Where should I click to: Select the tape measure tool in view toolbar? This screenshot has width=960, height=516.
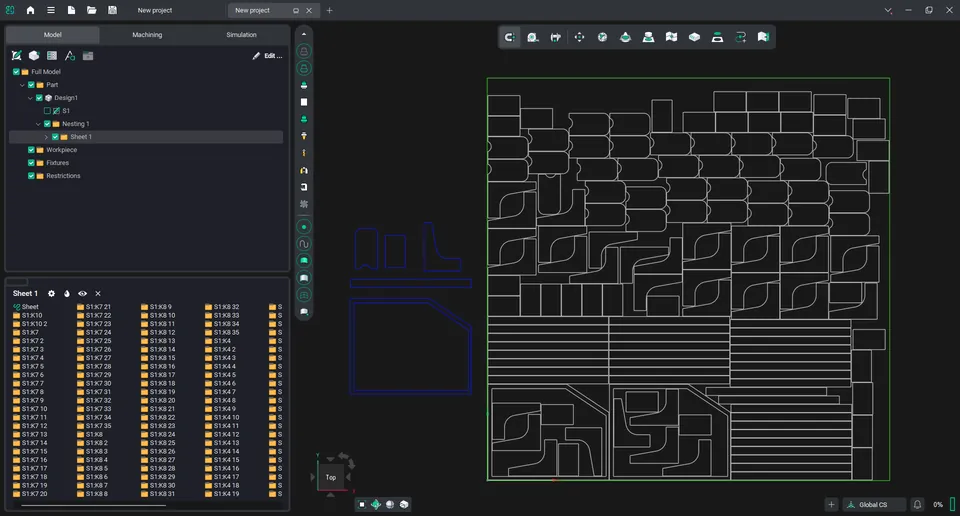click(533, 37)
